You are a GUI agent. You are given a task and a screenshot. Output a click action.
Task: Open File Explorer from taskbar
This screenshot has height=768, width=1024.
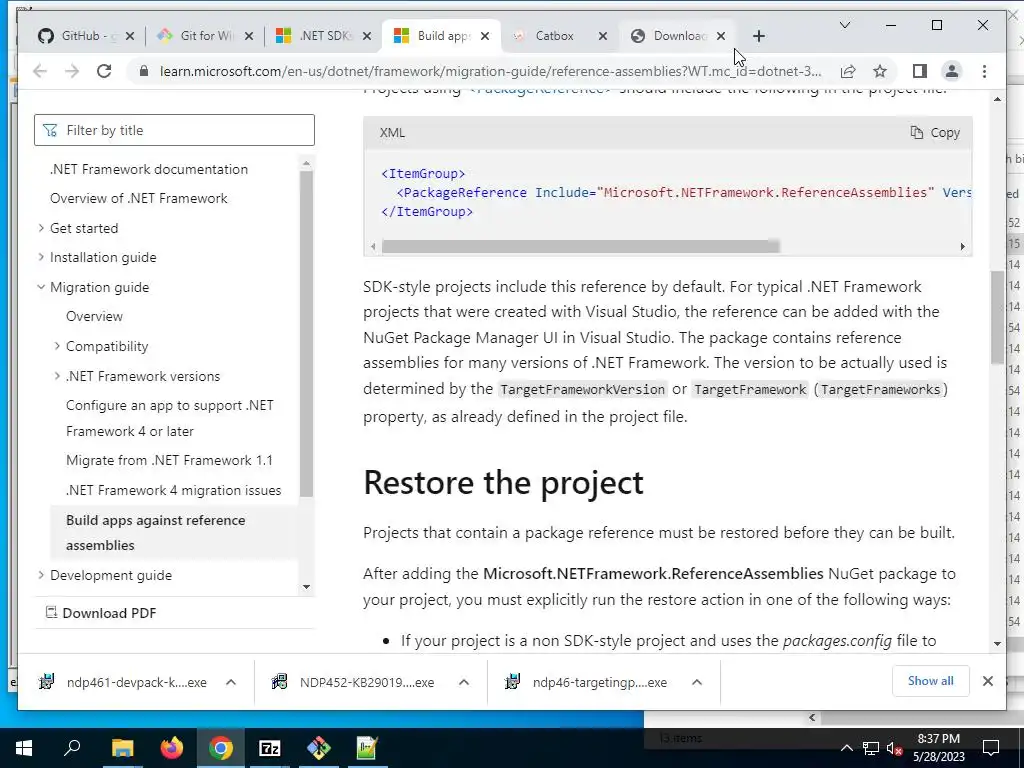coord(122,748)
